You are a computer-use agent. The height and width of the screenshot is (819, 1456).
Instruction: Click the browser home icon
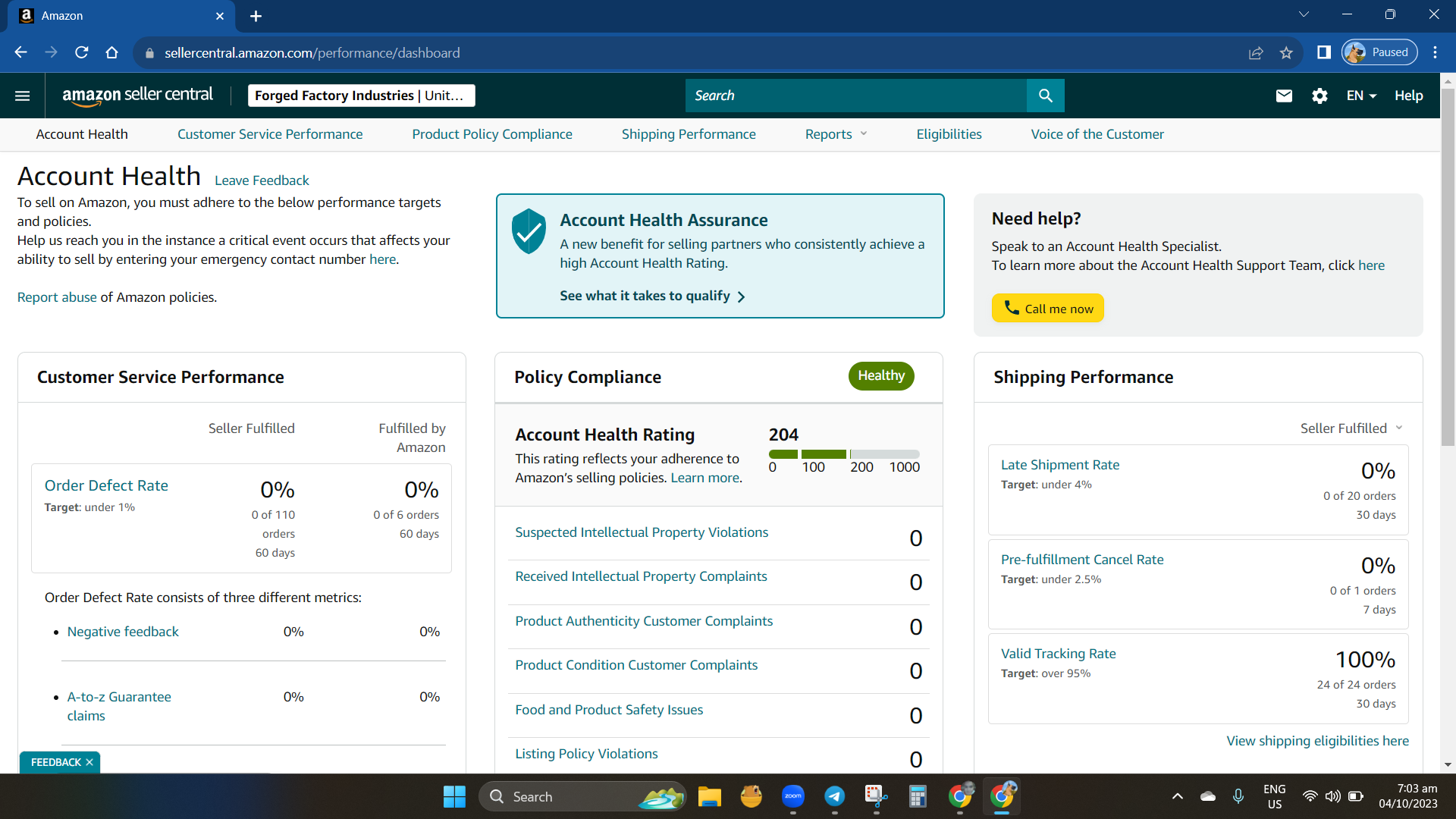(111, 52)
